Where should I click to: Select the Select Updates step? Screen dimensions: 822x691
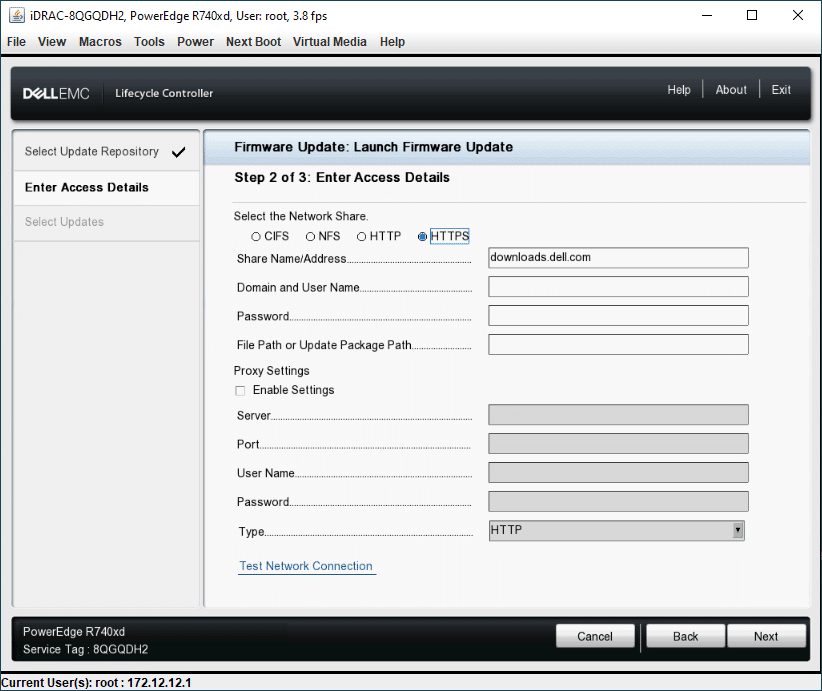tap(106, 222)
